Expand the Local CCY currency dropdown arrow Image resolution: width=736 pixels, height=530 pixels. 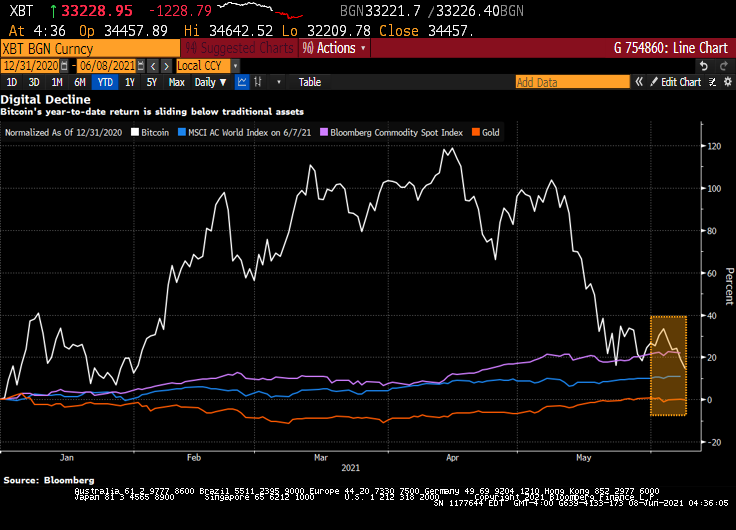236,66
